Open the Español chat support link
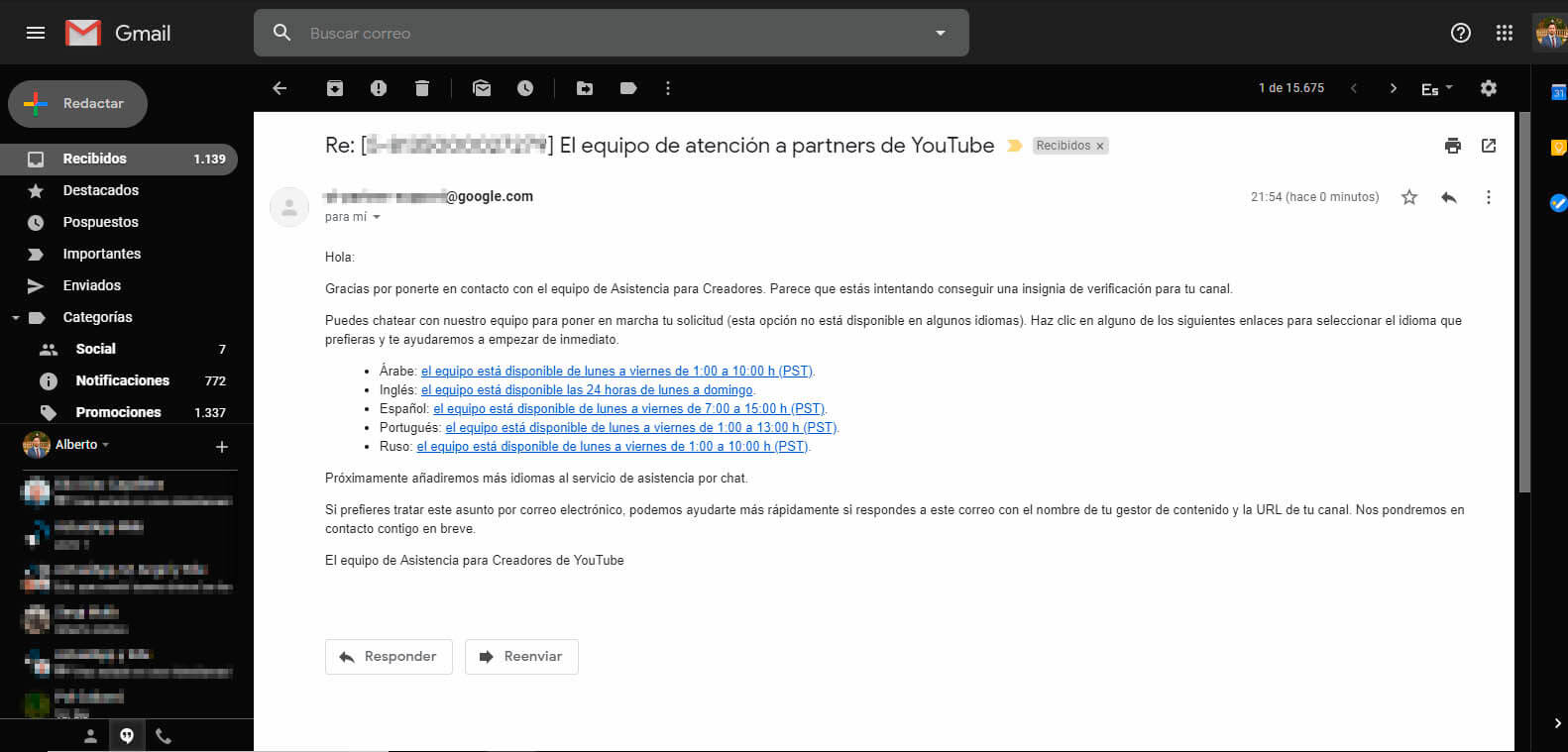The width and height of the screenshot is (1568, 752). (x=628, y=408)
